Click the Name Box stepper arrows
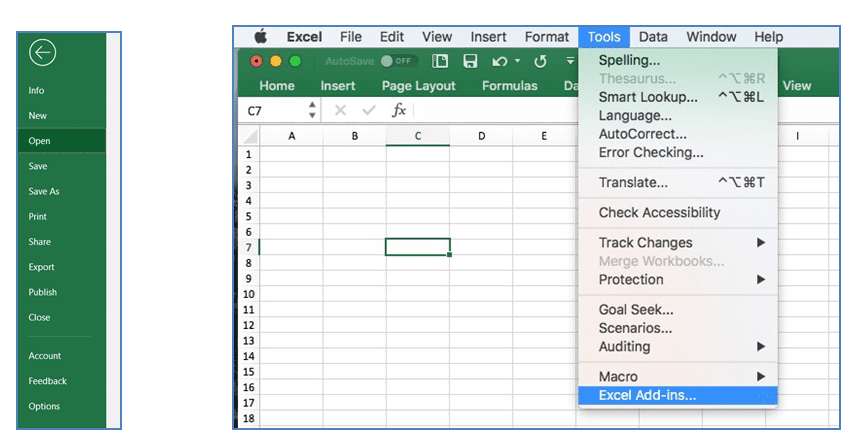 coord(312,110)
